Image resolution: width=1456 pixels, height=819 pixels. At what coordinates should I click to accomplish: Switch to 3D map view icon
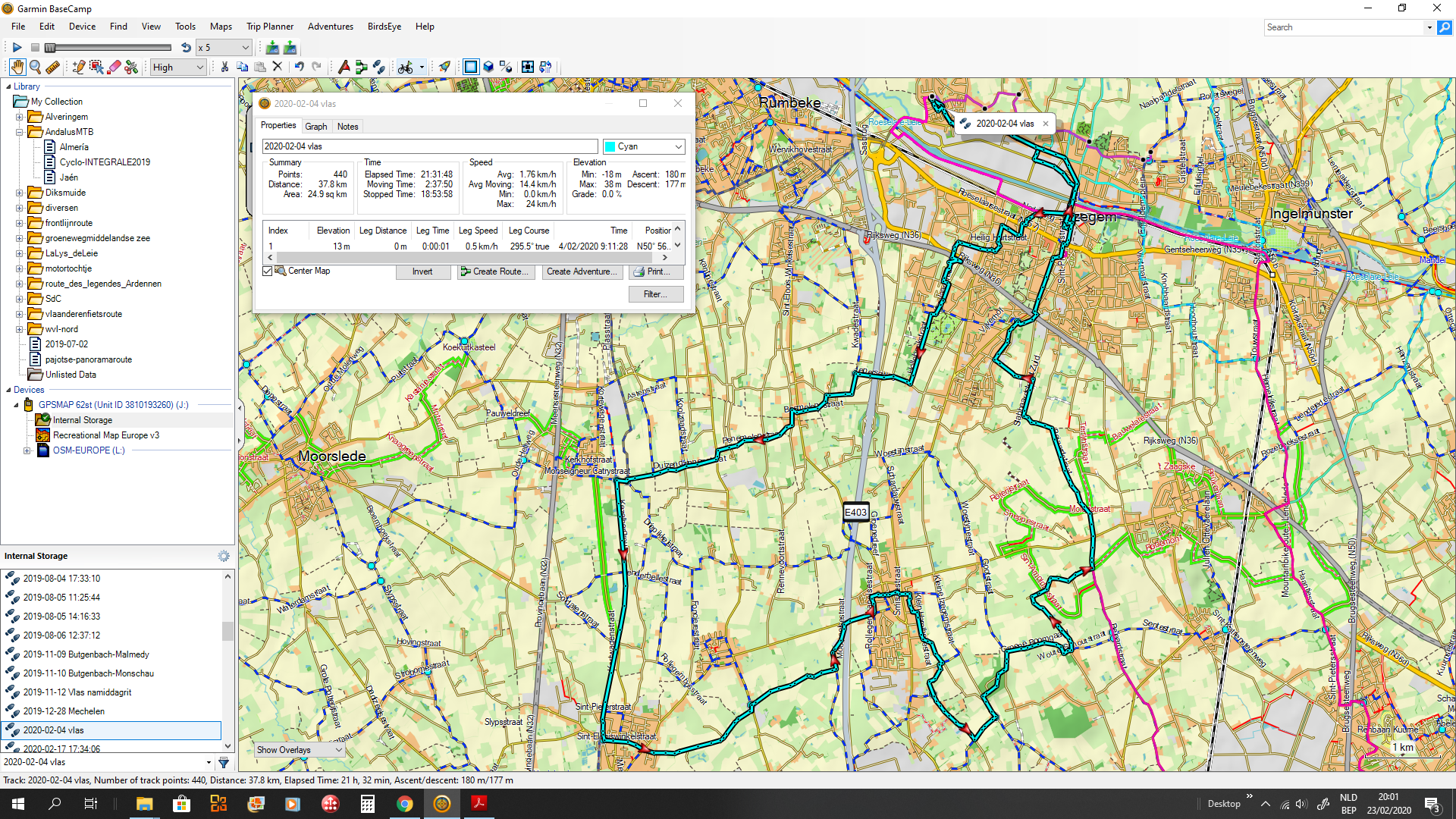[488, 67]
